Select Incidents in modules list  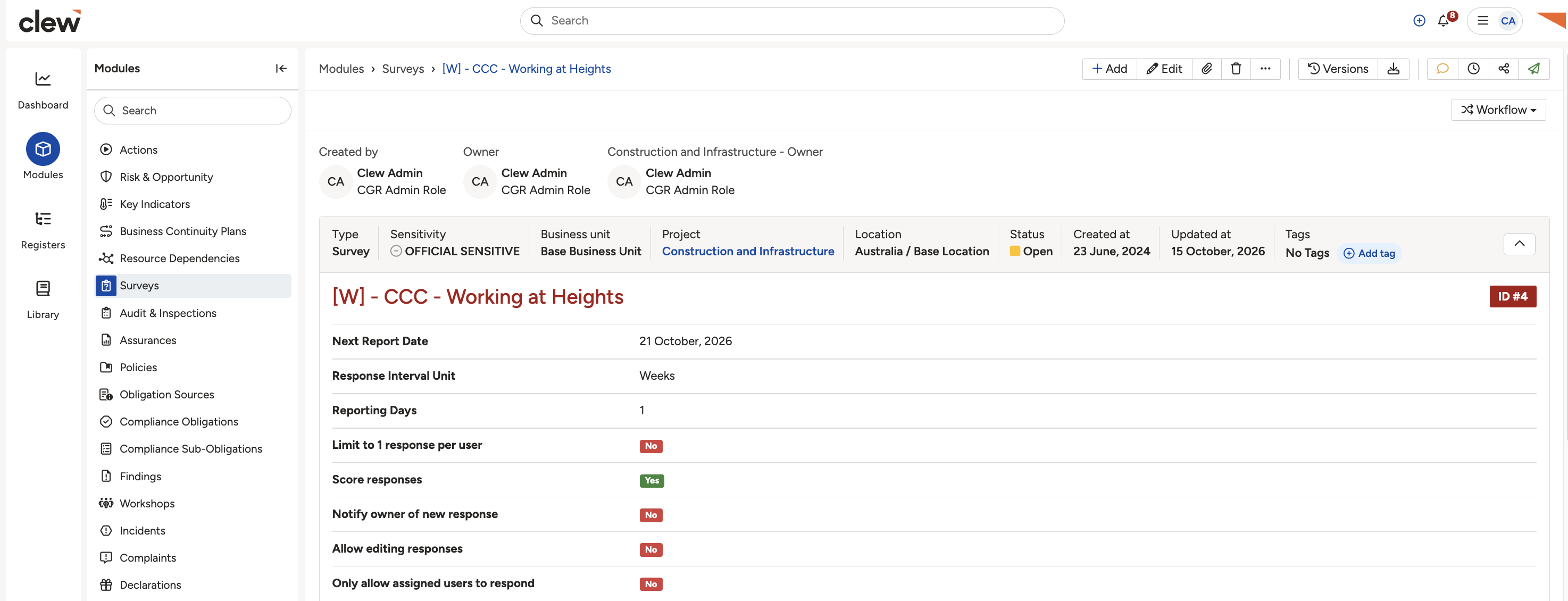[x=193, y=530]
